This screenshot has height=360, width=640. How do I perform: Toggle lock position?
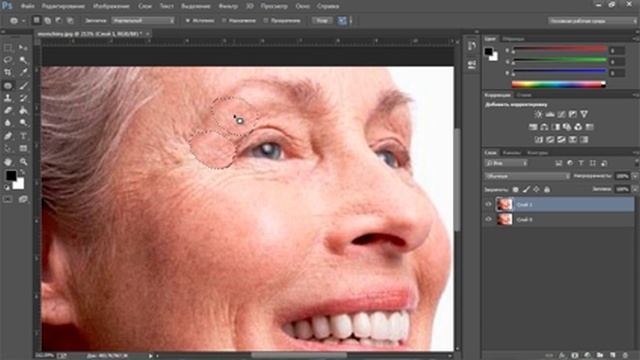tap(536, 189)
